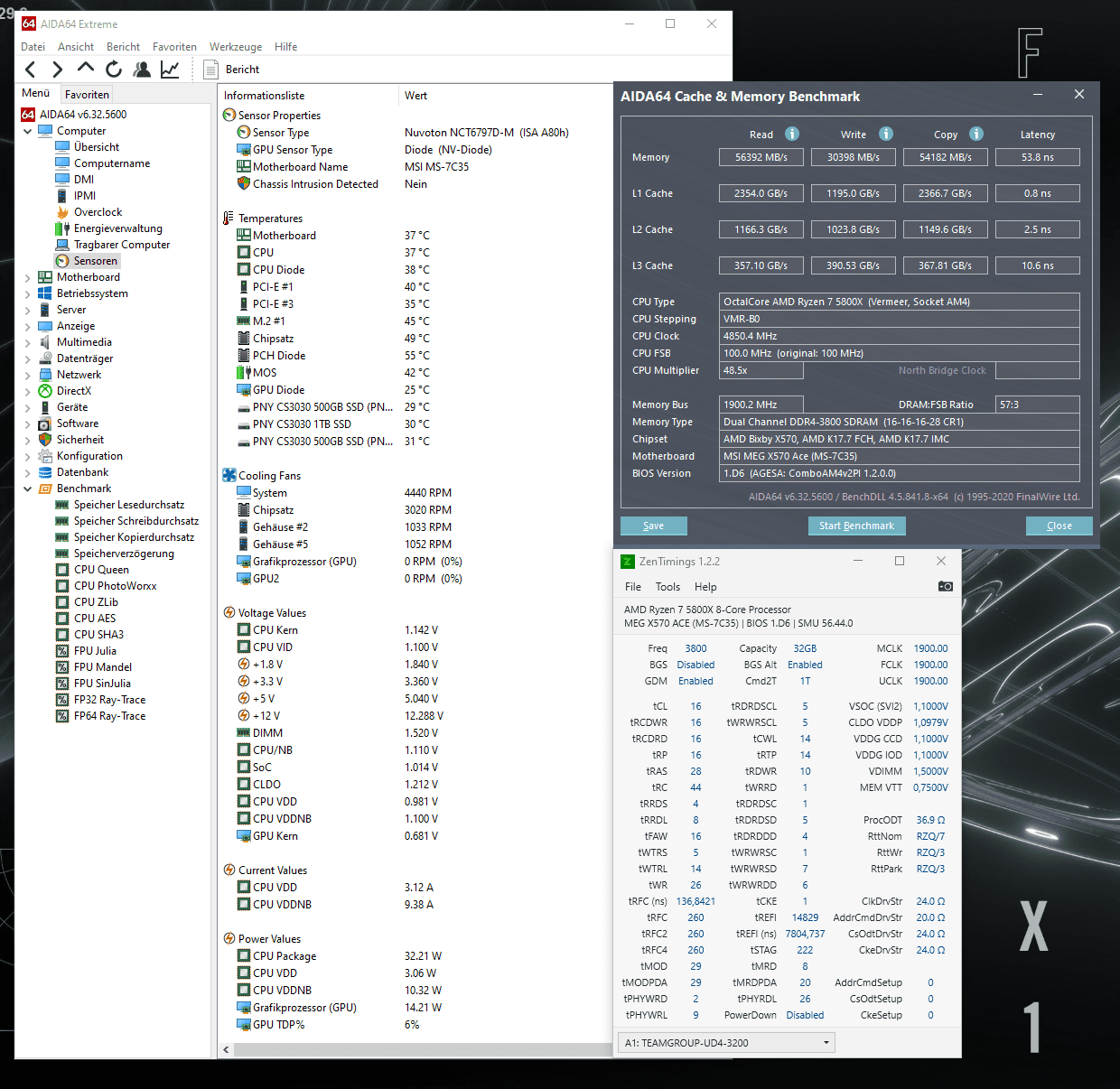Click the Power Values section heading

pyautogui.click(x=269, y=939)
